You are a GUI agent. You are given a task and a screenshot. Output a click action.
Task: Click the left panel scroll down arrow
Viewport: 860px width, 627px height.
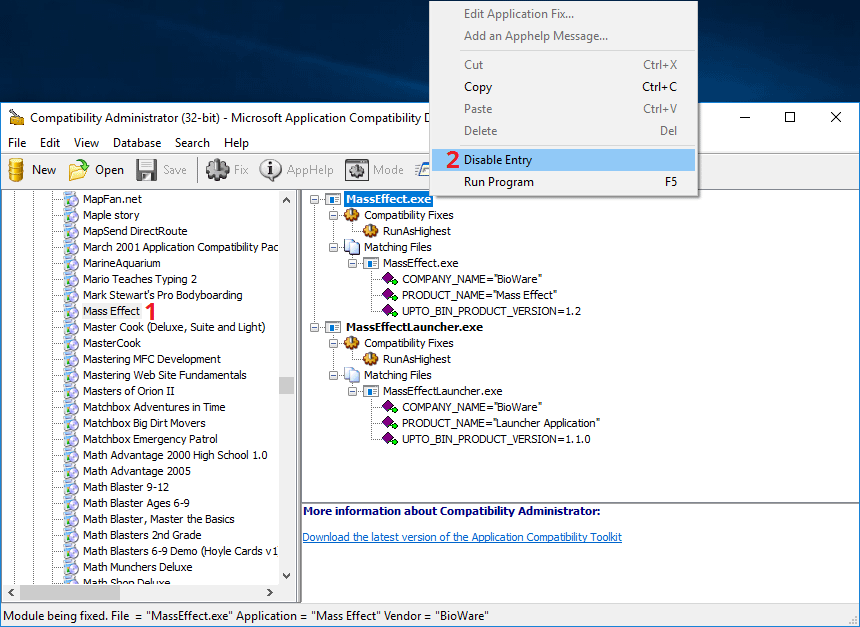point(287,576)
